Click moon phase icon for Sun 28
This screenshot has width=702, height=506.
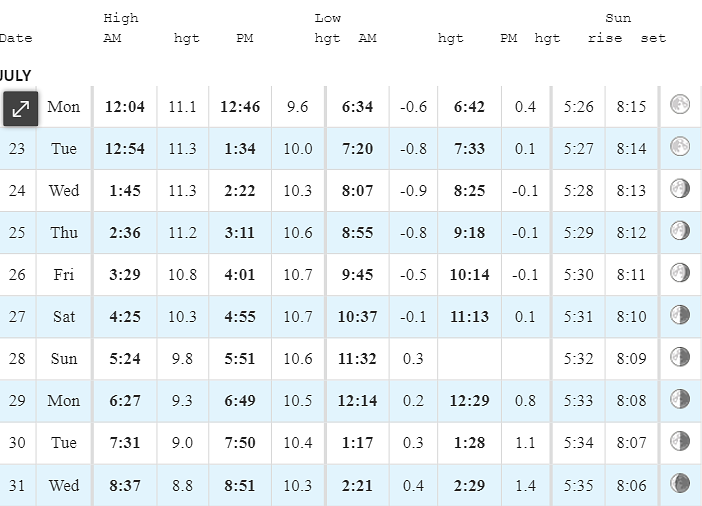[x=680, y=356]
